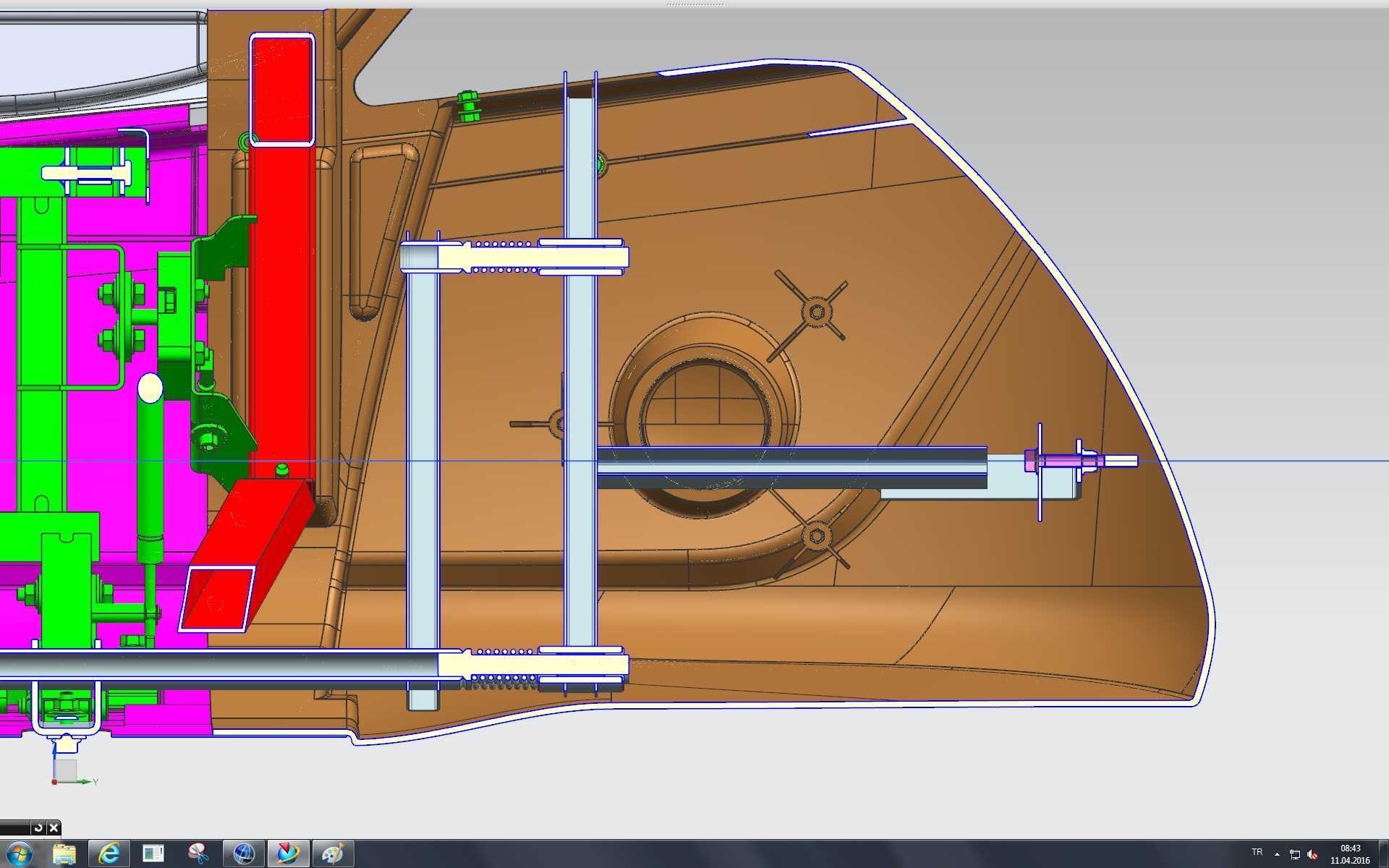The height and width of the screenshot is (868, 1389).
Task: Close the small floating bar with the X
Action: pyautogui.click(x=54, y=827)
